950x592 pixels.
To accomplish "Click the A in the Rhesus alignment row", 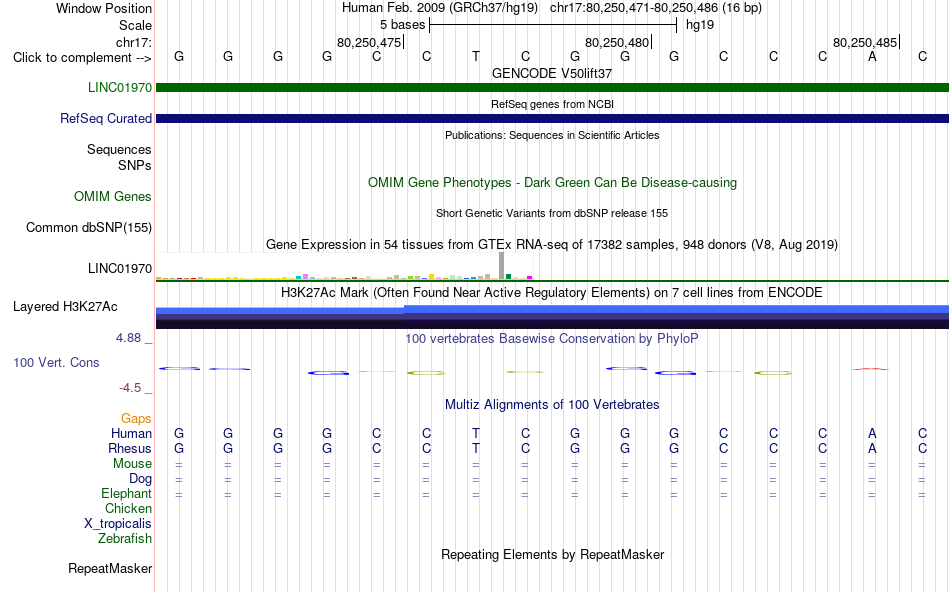I will click(872, 448).
